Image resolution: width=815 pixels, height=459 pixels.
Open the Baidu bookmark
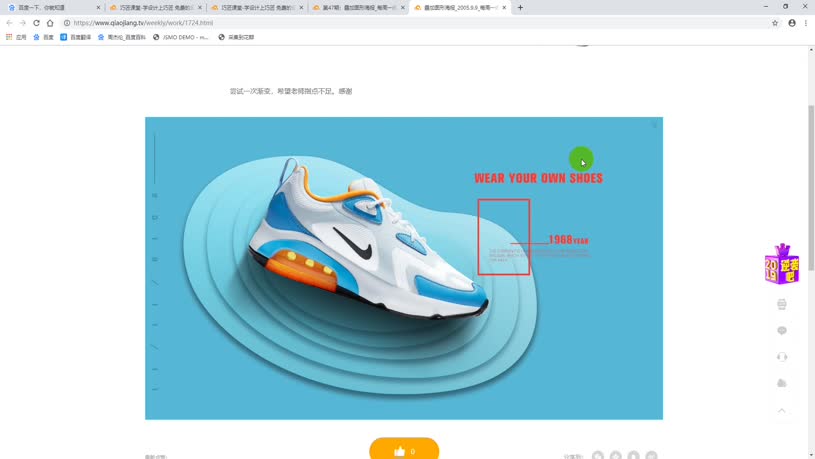point(44,37)
